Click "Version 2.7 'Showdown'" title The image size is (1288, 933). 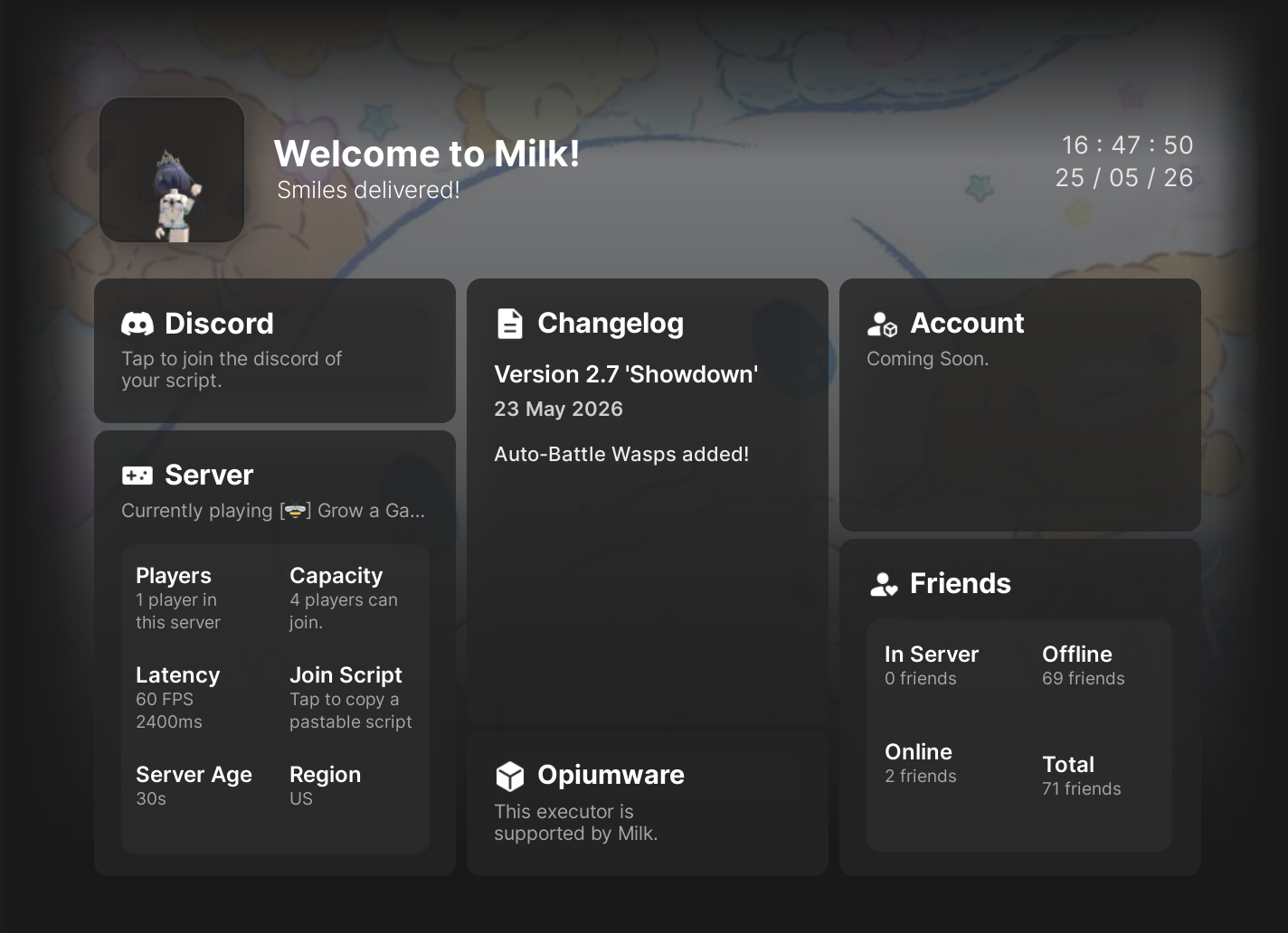click(626, 374)
